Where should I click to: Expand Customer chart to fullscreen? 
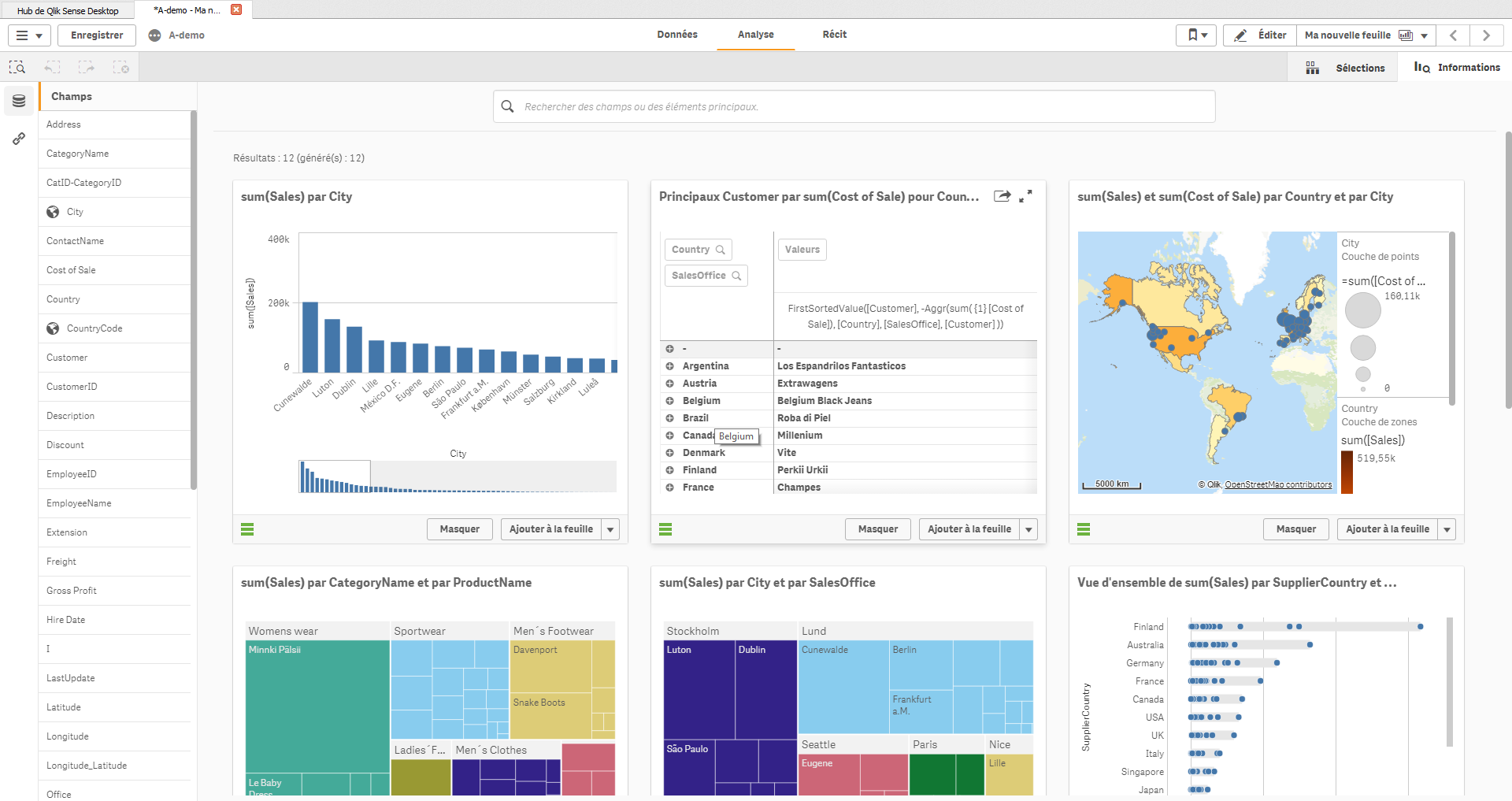pyautogui.click(x=1025, y=196)
